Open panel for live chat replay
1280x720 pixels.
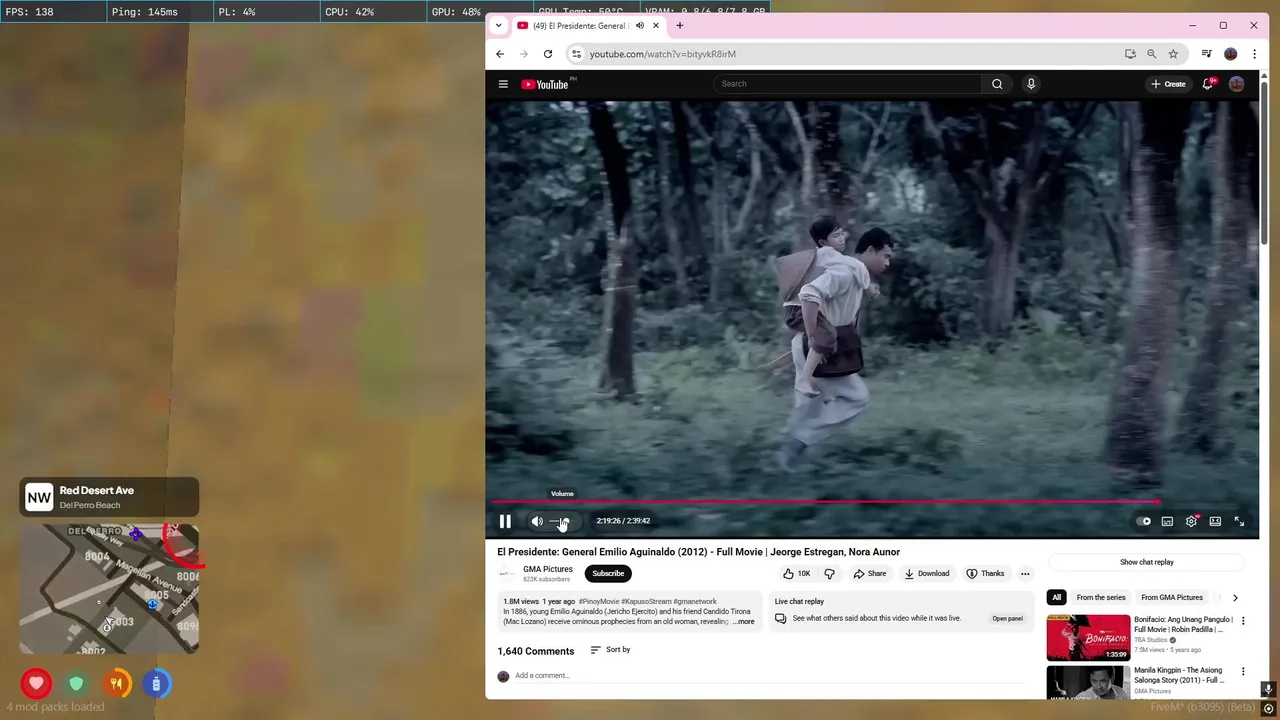click(1007, 619)
